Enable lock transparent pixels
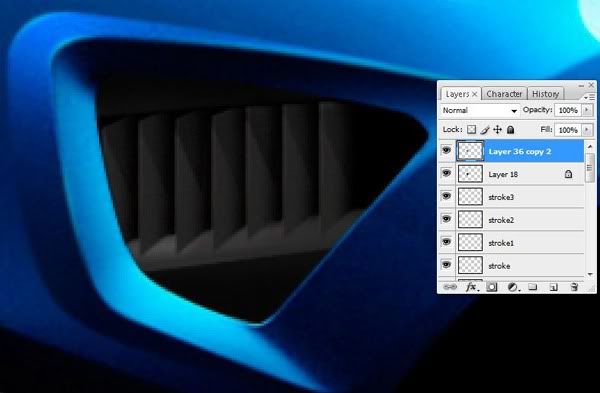Screen dimensions: 600x393 tap(472, 129)
